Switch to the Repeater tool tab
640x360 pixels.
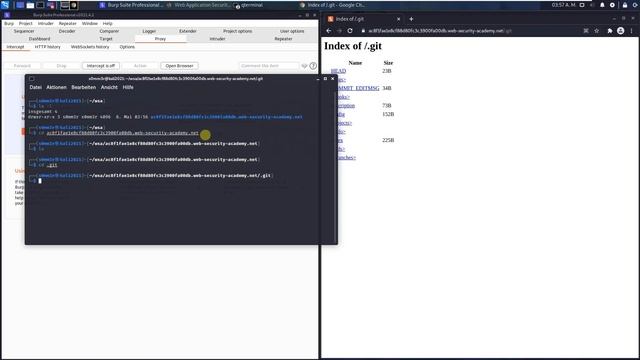coord(283,39)
